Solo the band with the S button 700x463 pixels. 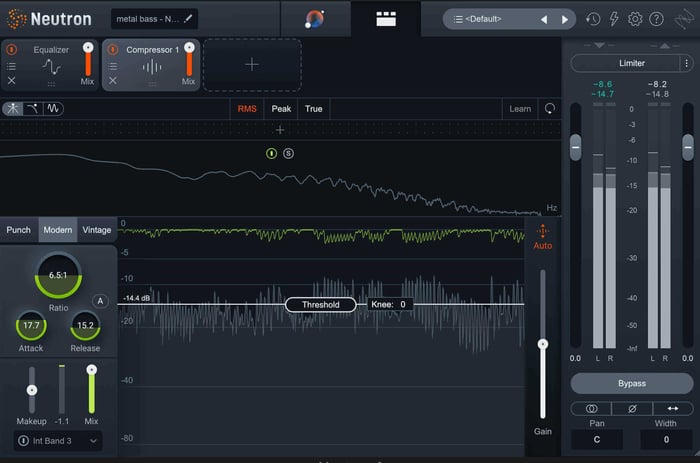click(x=288, y=154)
